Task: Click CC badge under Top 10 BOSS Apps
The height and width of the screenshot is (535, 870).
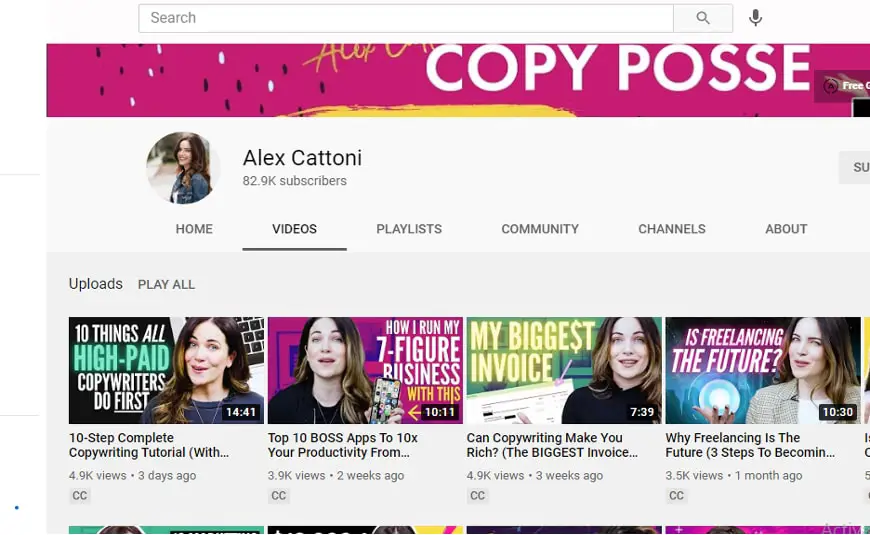Action: (279, 496)
